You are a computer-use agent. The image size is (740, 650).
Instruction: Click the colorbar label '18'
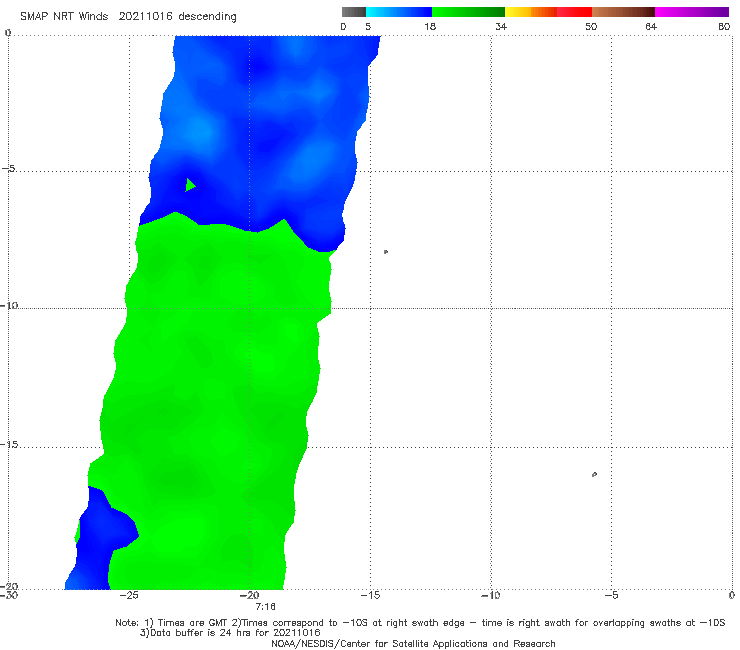tap(430, 26)
